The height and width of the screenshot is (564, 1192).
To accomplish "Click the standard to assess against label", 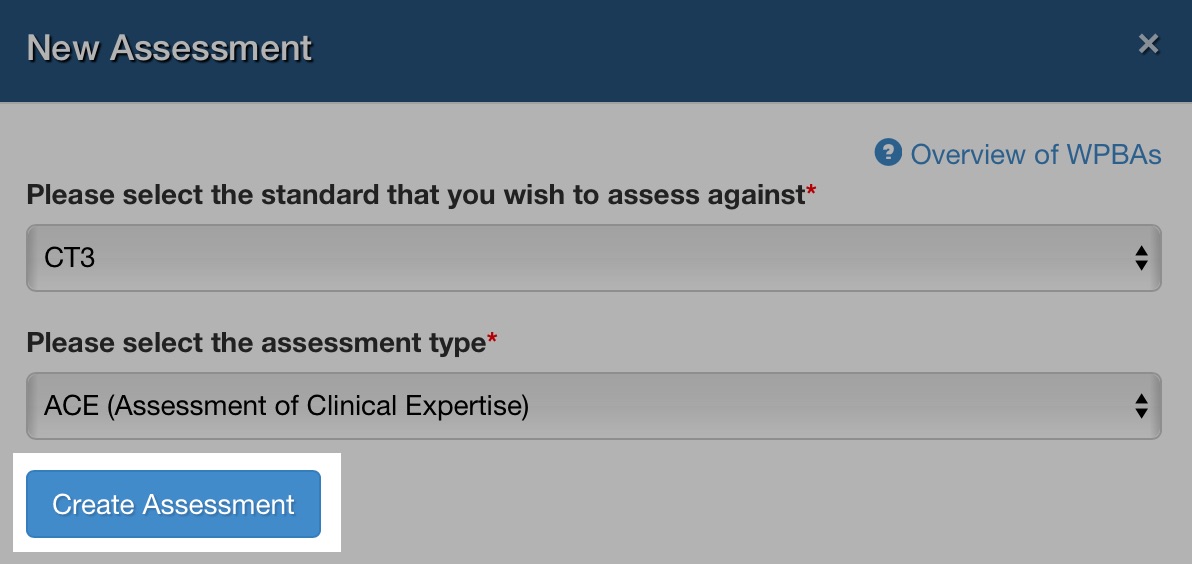I will pos(415,195).
